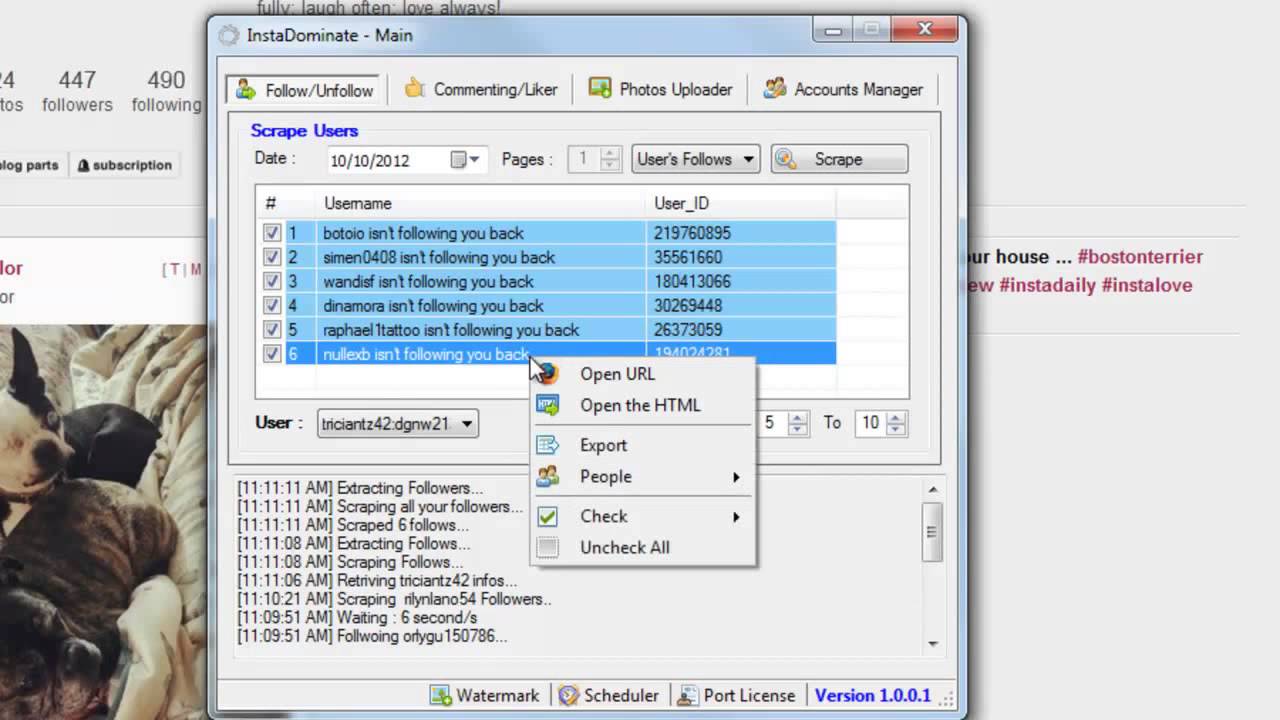This screenshot has width=1280, height=720.
Task: Click the 490 following count on webpage
Action: 166,91
